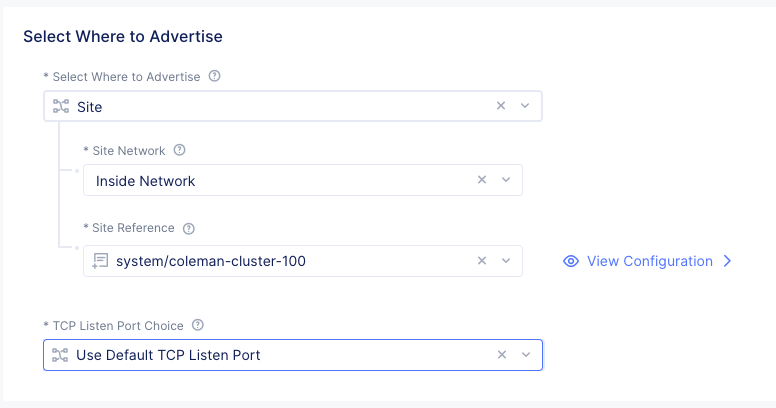Screen dimensions: 776x408
Task: Click help icon beside TCP Listen Port Choice
Action: (198, 325)
